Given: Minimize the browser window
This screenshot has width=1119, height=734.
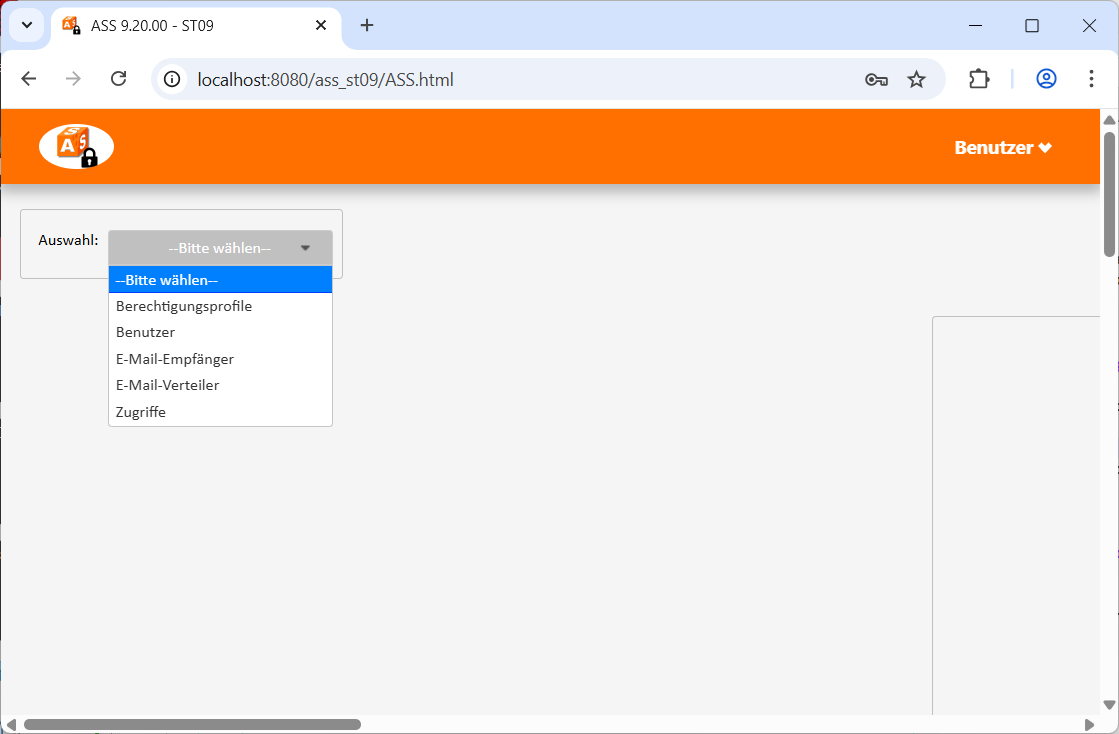Looking at the screenshot, I should pyautogui.click(x=976, y=26).
